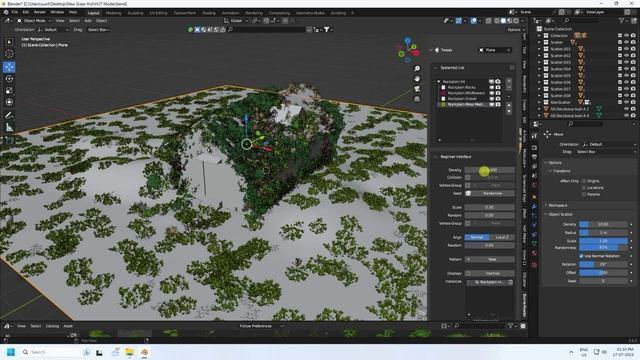Hide Geo-Scatter collection with eye icon

[x=627, y=102]
